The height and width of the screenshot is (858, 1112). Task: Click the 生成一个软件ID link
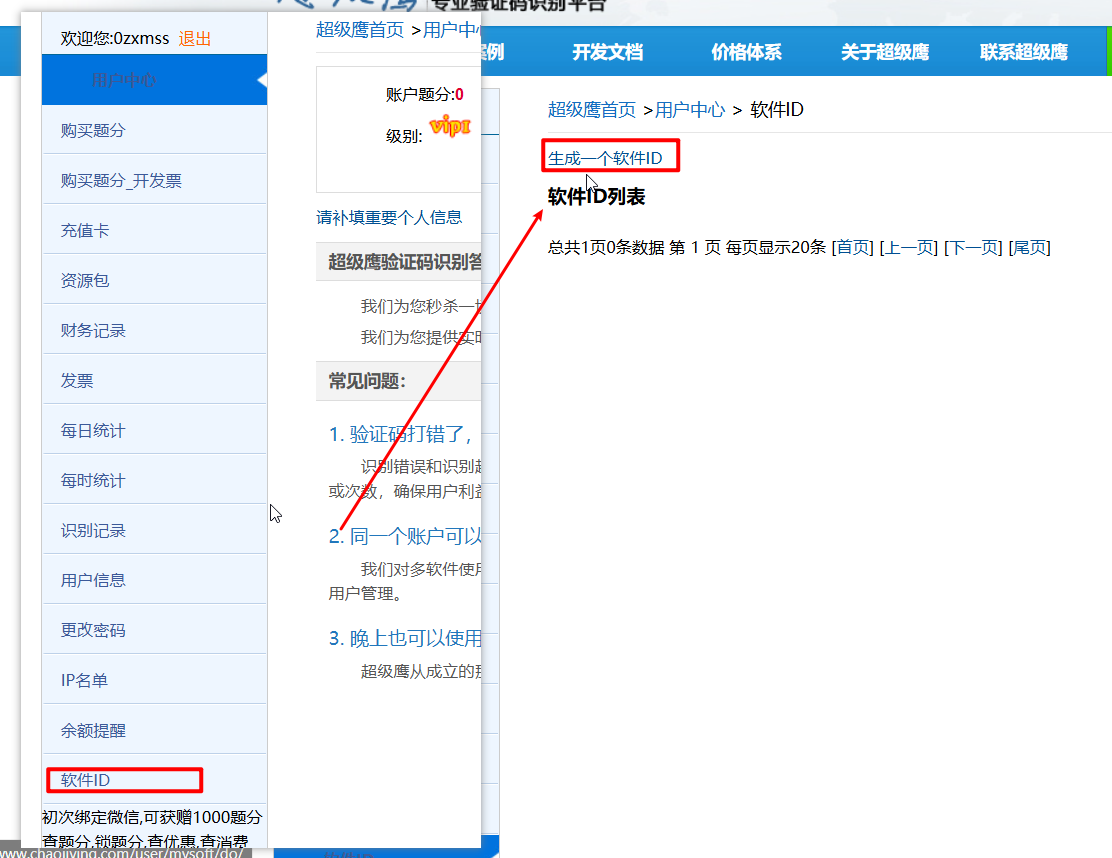(605, 158)
